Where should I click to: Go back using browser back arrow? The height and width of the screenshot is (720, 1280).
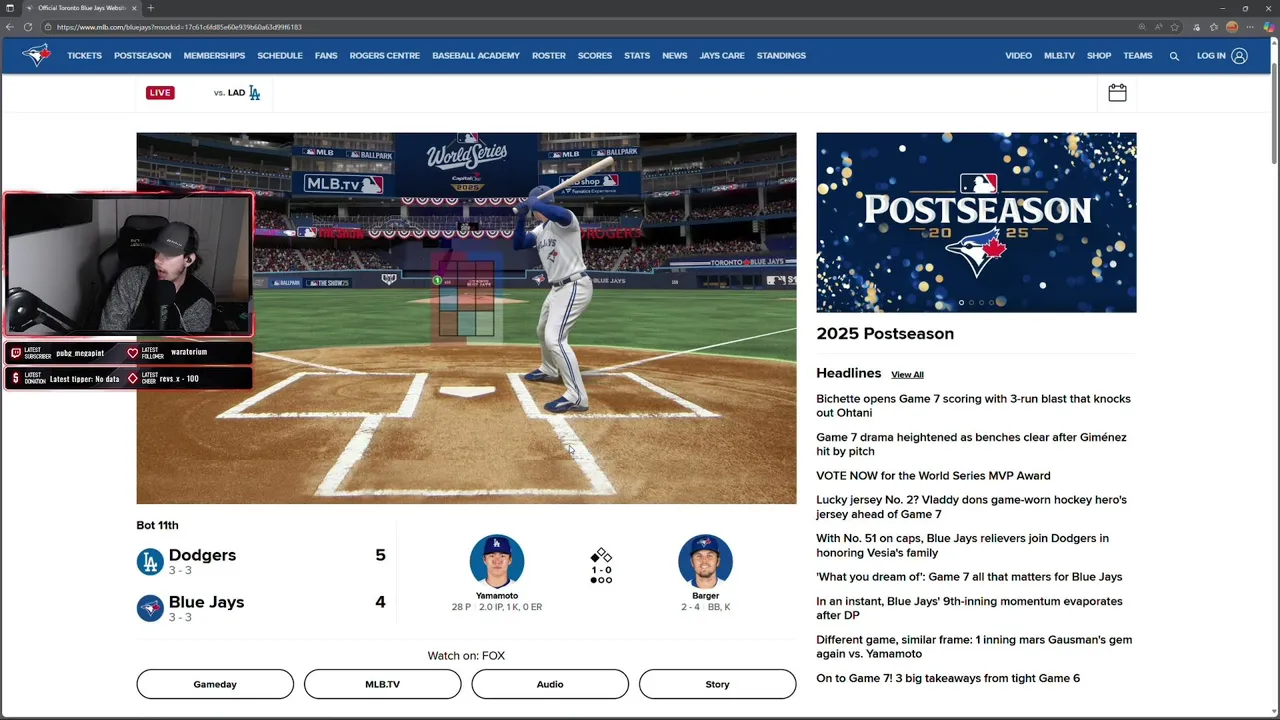[10, 27]
